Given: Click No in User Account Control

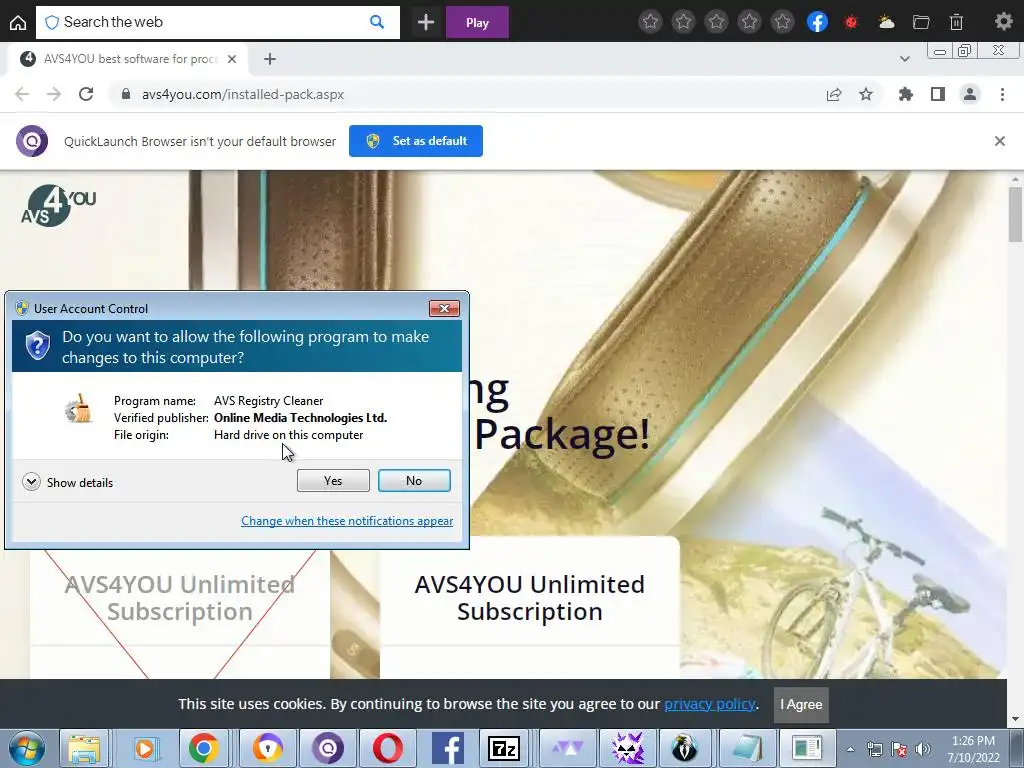Looking at the screenshot, I should [414, 481].
